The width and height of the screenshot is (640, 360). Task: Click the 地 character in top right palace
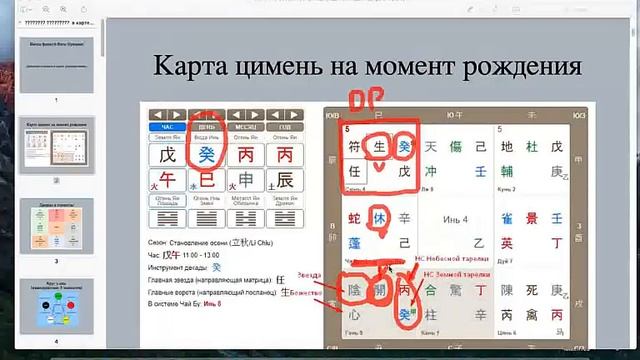[x=507, y=147]
